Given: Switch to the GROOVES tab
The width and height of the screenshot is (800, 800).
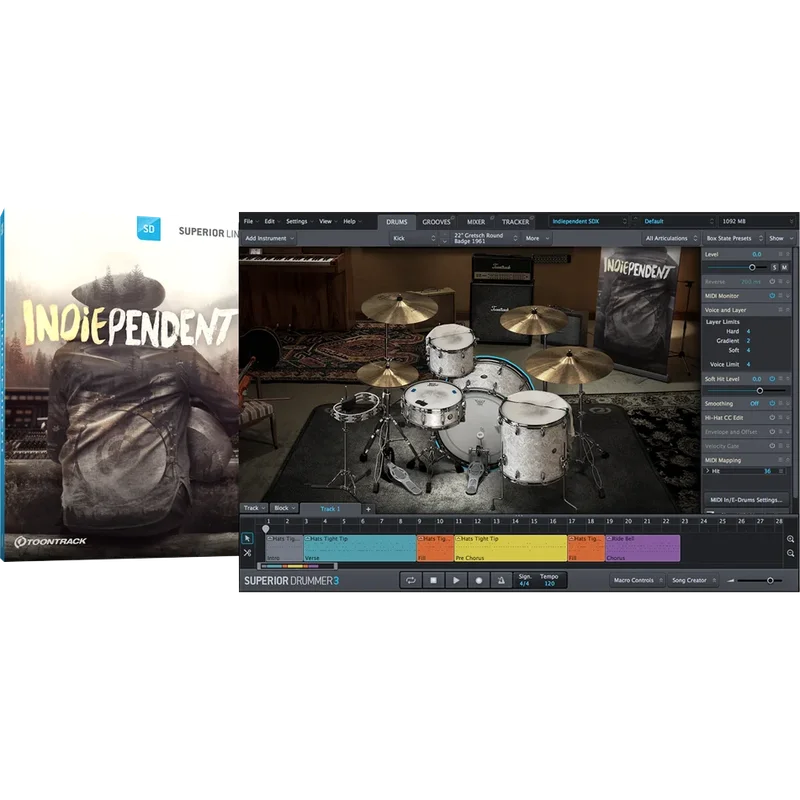Looking at the screenshot, I should pos(436,222).
